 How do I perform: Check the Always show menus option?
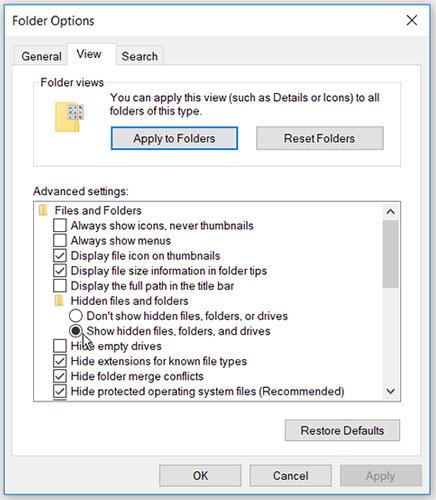click(x=60, y=240)
